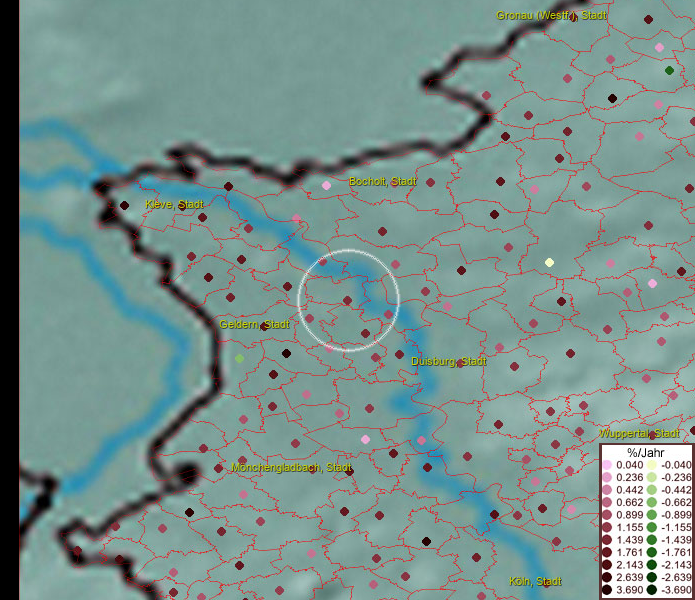Click the light pink diamond marker left of Bocholt

coord(326,185)
